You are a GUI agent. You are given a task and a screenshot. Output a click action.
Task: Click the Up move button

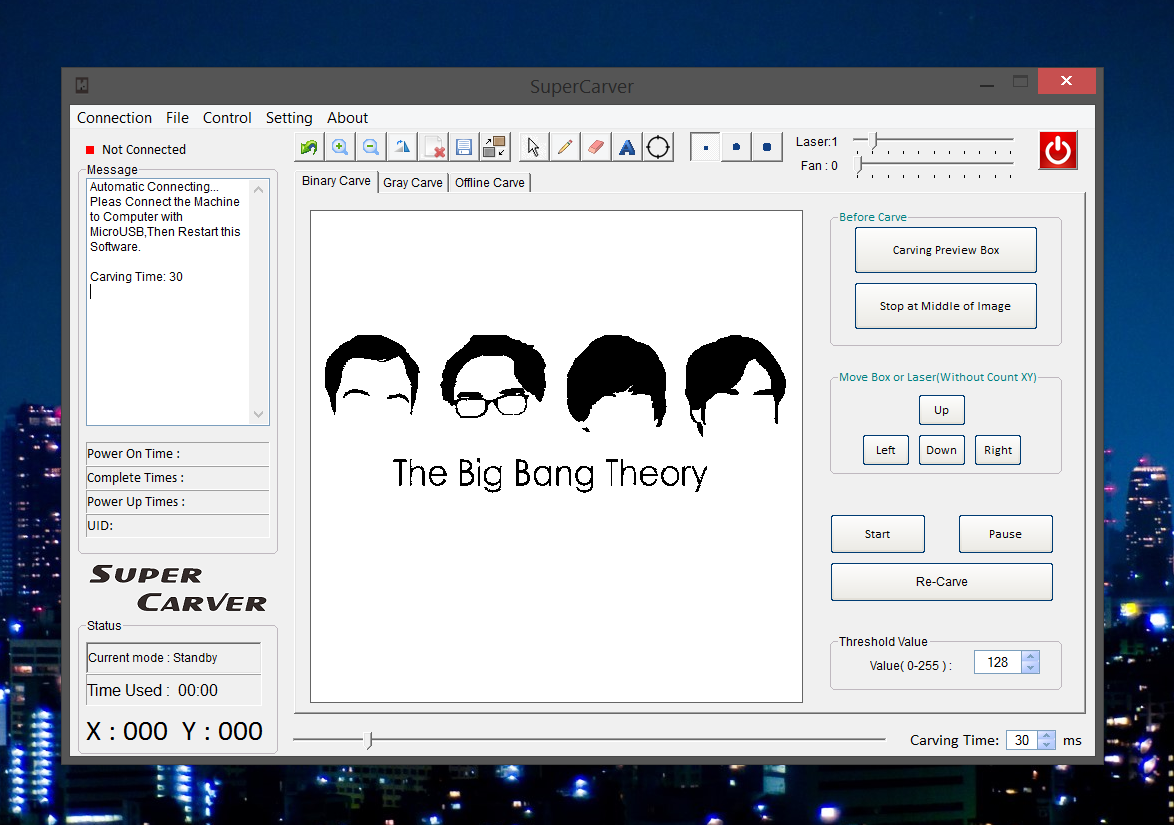[941, 410]
